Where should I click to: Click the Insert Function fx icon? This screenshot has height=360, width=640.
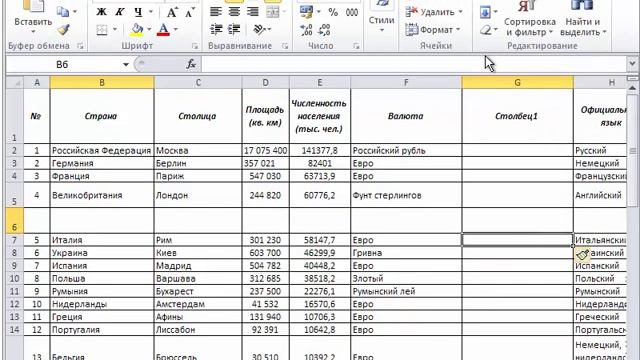click(x=191, y=64)
